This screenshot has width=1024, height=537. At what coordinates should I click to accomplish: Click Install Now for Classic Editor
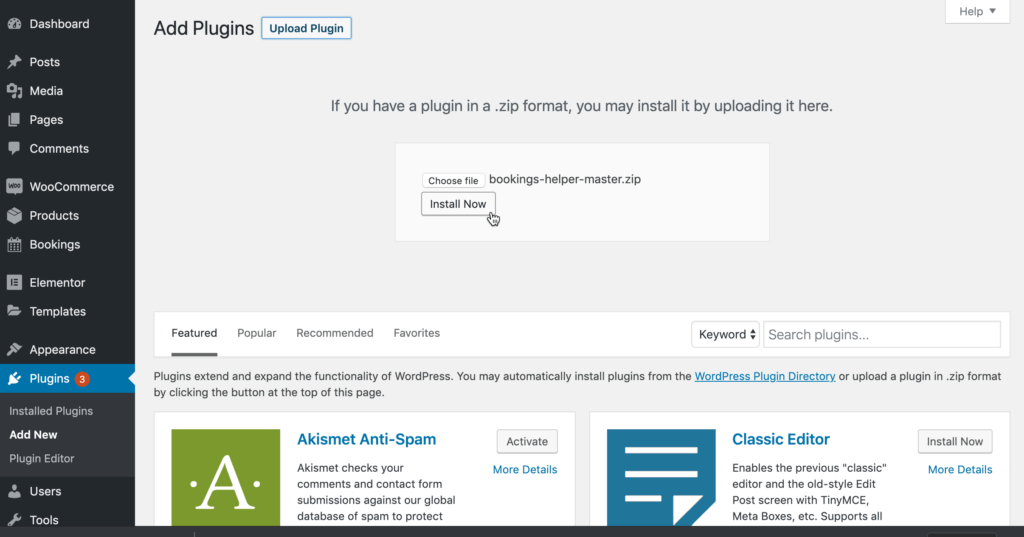(x=955, y=442)
